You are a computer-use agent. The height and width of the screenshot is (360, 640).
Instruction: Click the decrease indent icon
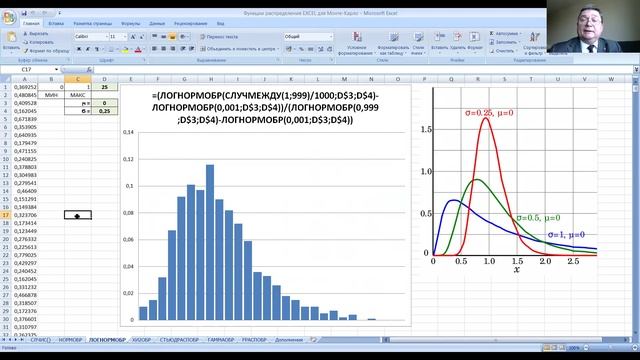point(182,49)
